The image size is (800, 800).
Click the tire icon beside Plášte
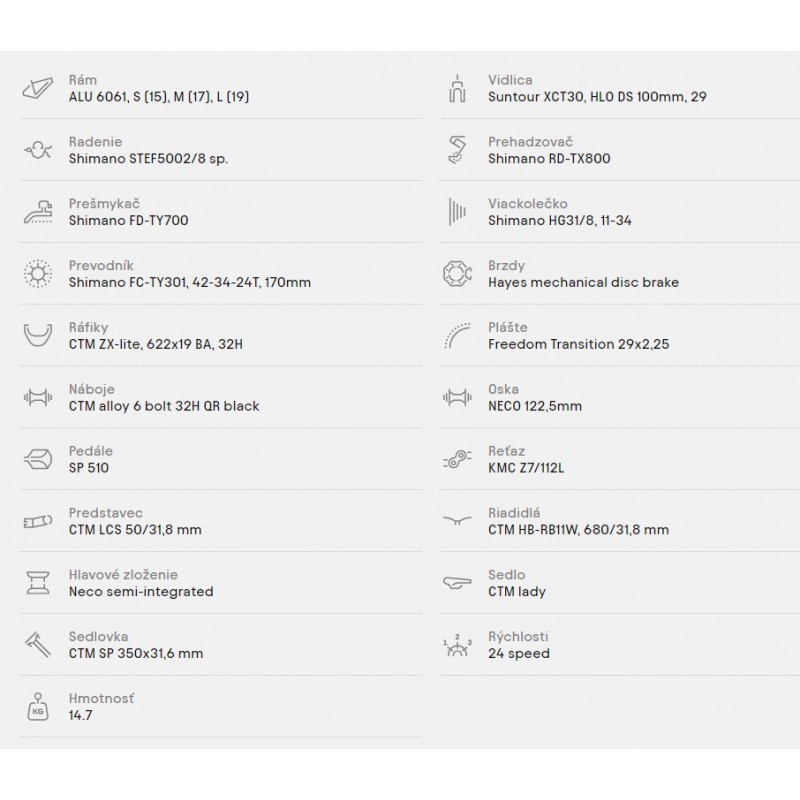[x=457, y=335]
